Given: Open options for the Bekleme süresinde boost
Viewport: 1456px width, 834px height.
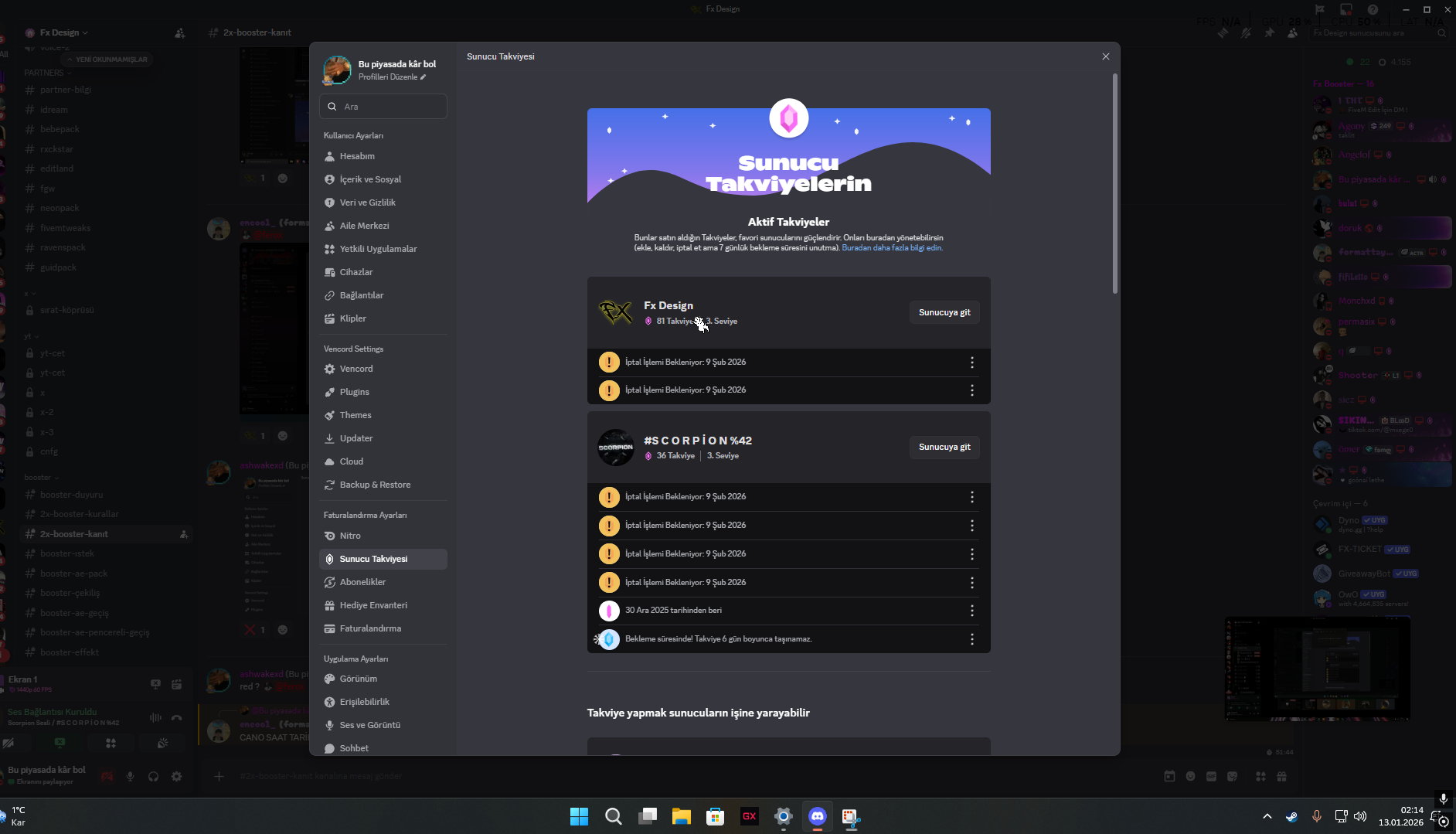Looking at the screenshot, I should [x=972, y=639].
